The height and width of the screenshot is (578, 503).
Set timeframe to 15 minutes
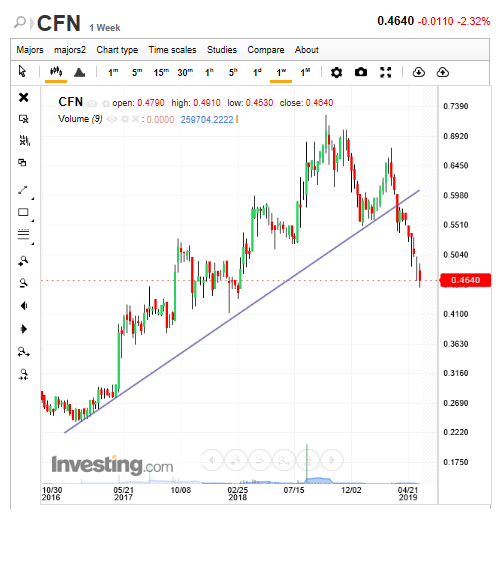[161, 72]
